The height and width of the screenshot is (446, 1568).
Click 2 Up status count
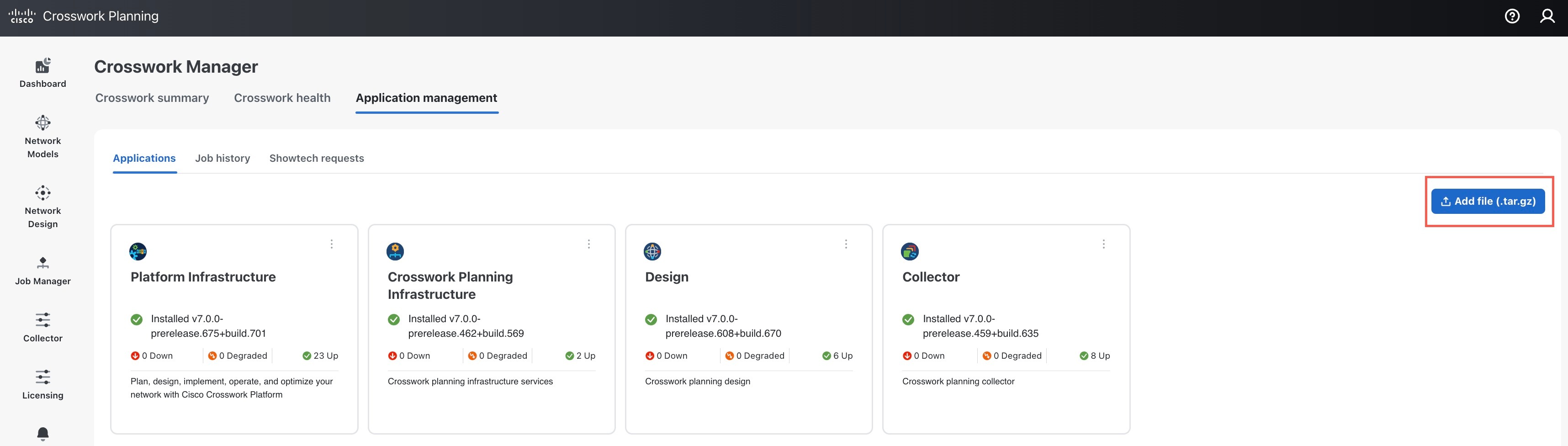580,356
